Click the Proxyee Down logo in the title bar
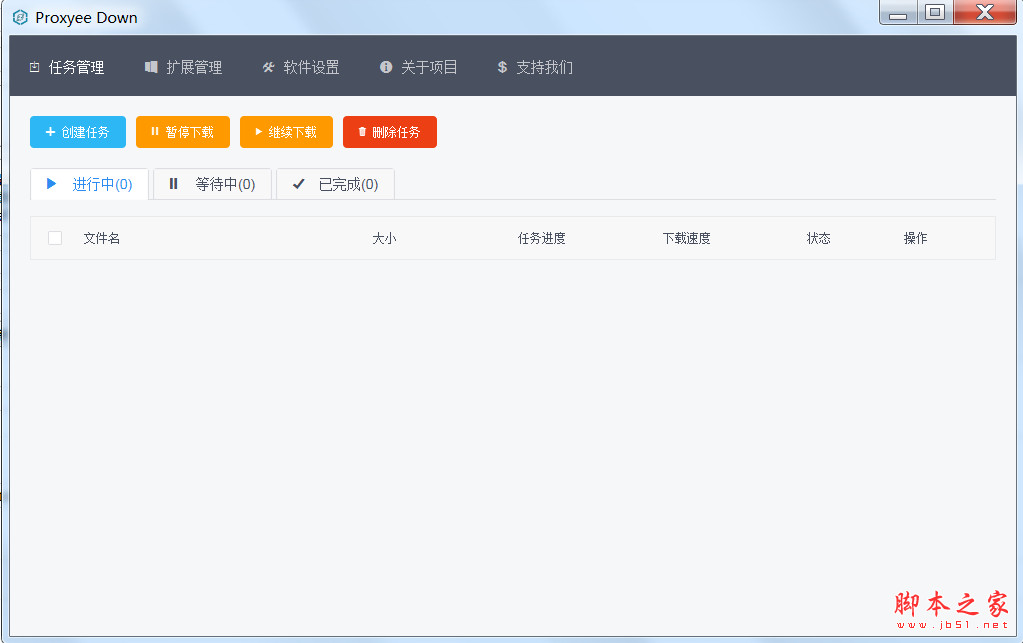The width and height of the screenshot is (1023, 643). coord(18,17)
